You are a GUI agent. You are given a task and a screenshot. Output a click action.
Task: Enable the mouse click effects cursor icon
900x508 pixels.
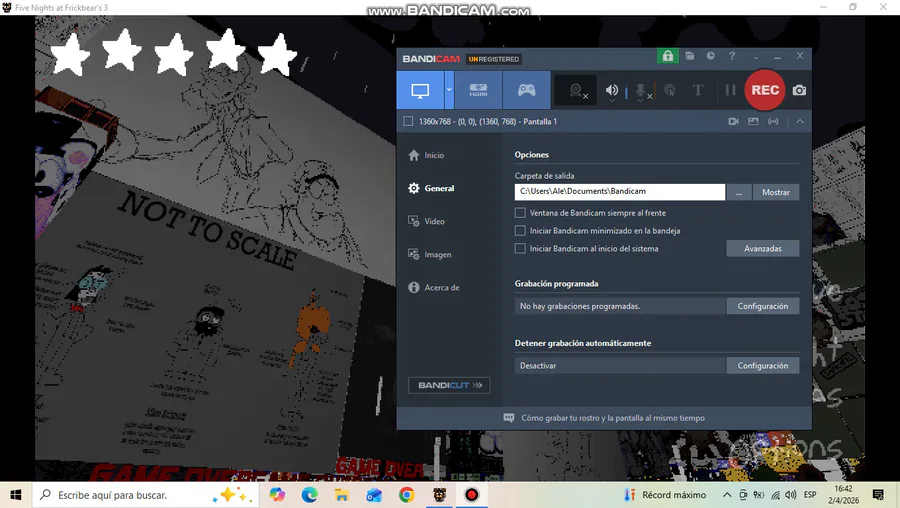coord(669,90)
